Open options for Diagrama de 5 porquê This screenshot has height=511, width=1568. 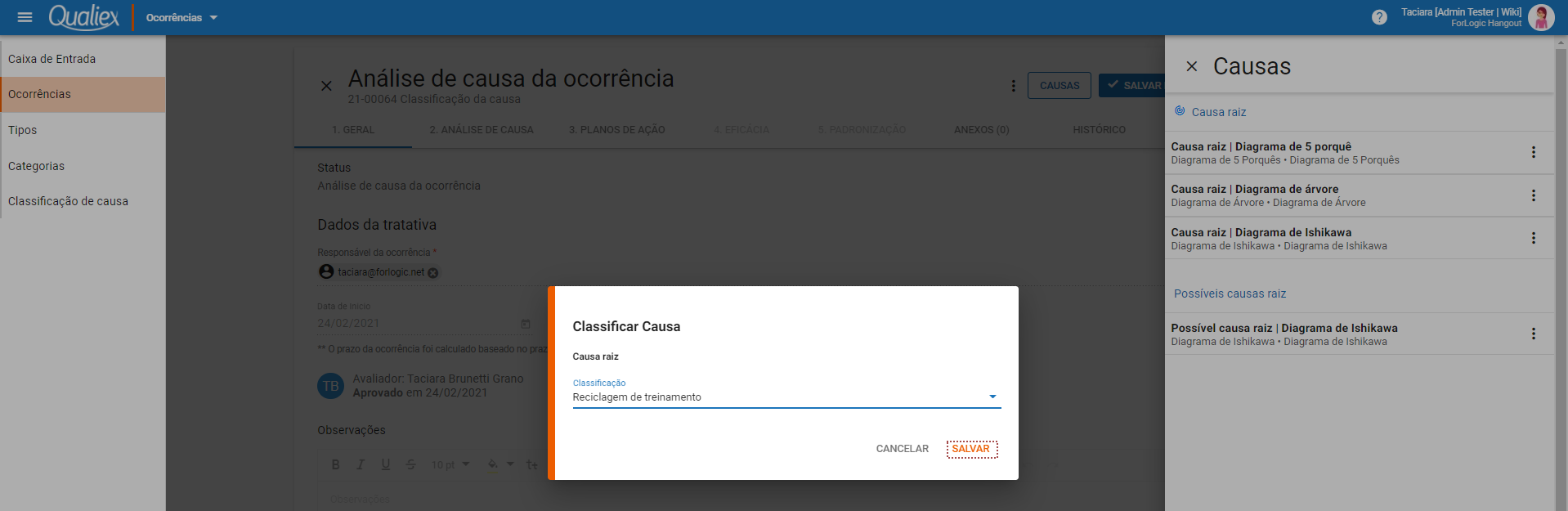pos(1534,152)
